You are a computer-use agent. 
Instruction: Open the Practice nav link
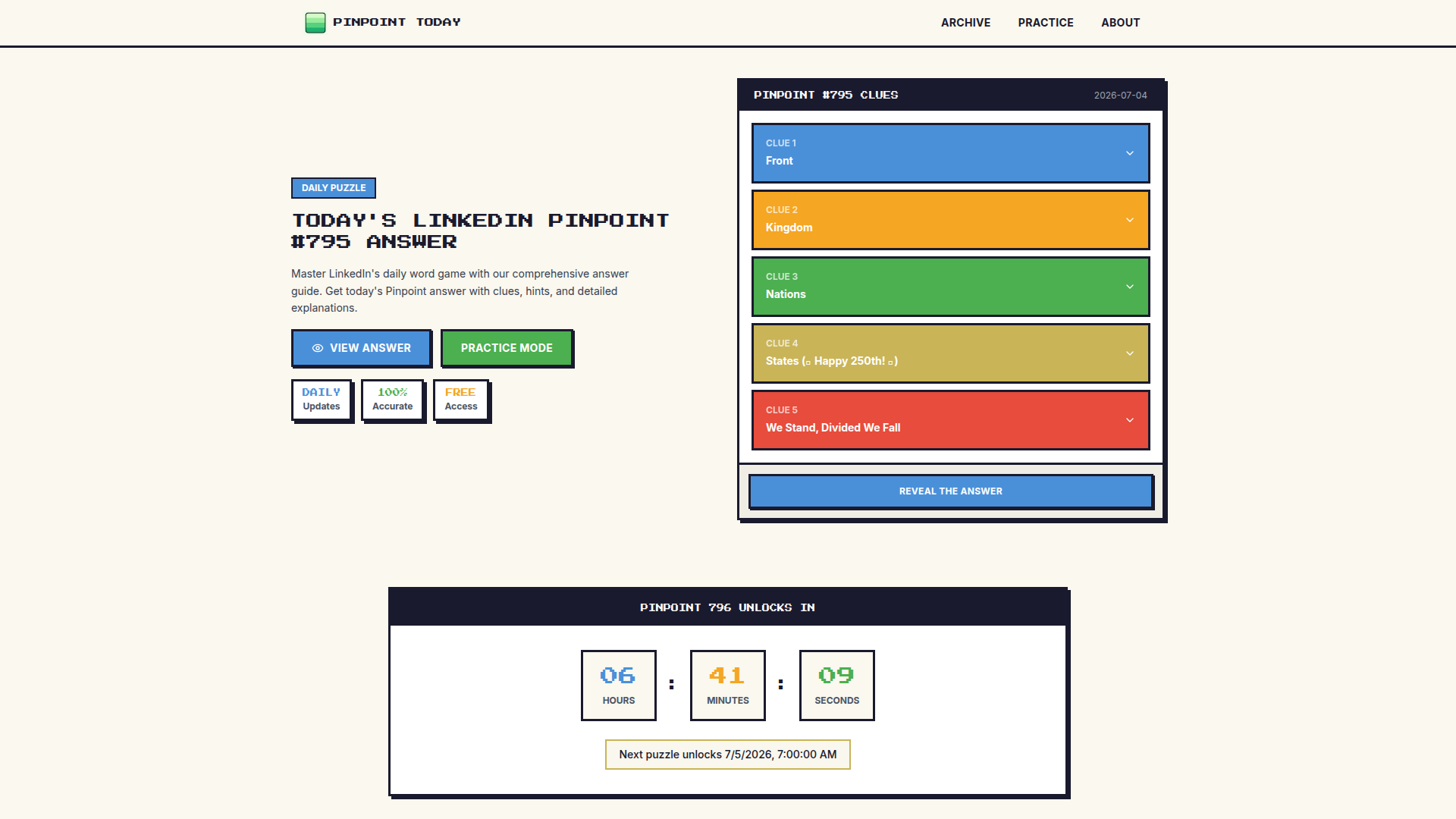click(1046, 23)
